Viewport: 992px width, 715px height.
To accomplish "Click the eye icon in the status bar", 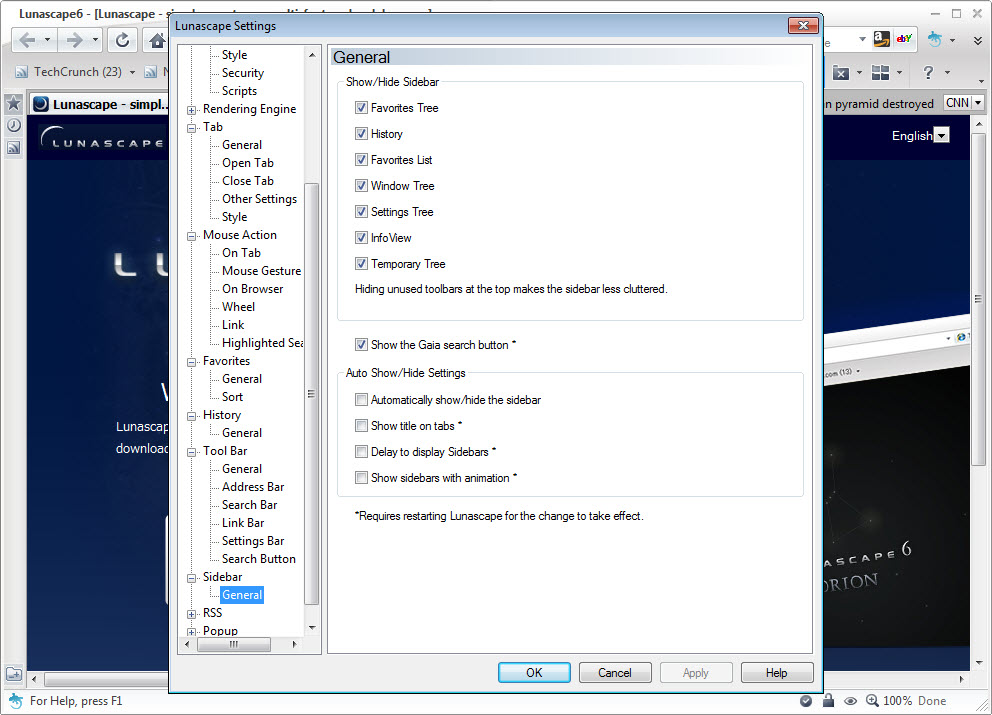I will 850,700.
